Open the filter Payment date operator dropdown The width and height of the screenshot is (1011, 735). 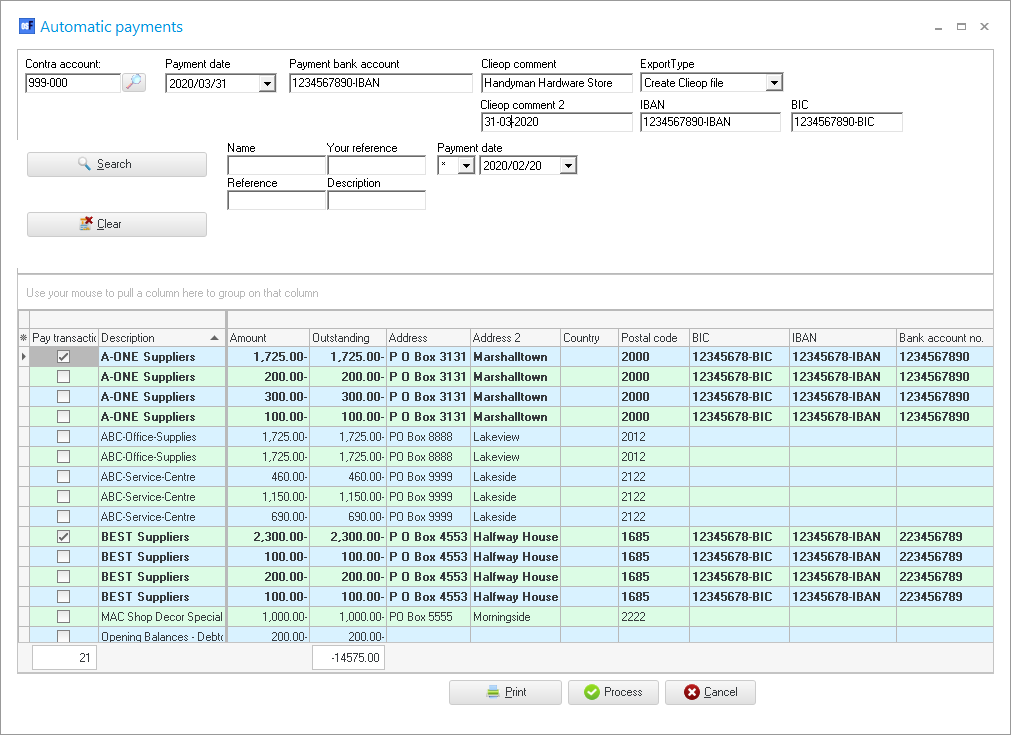coord(466,166)
